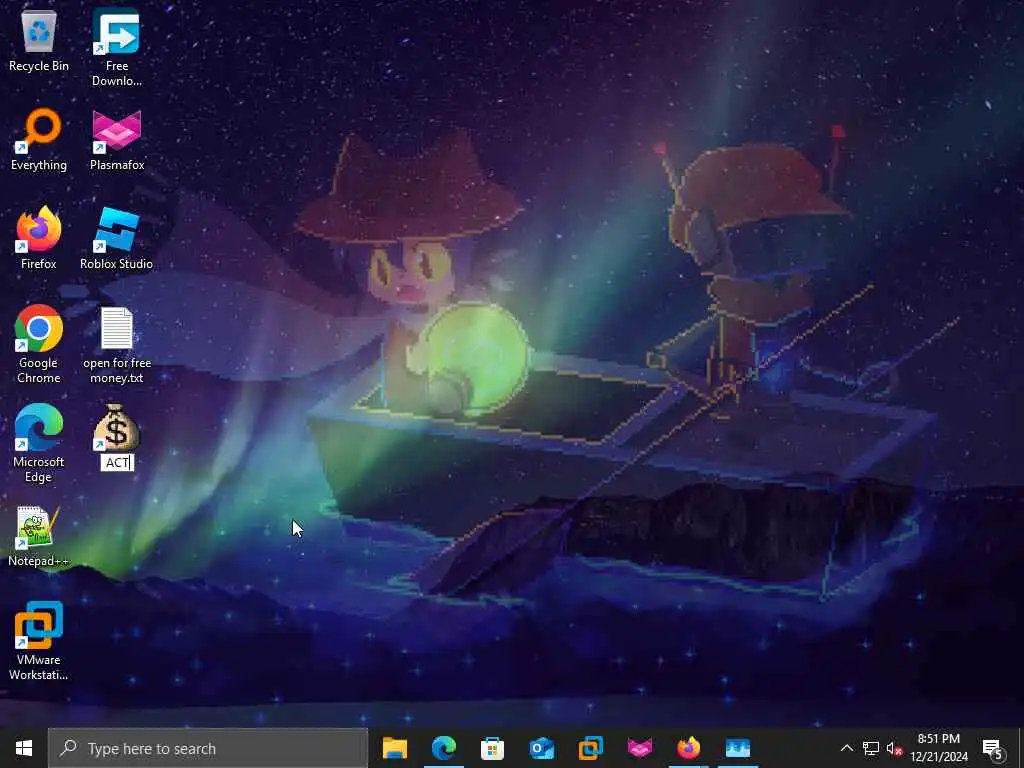The height and width of the screenshot is (768, 1024).
Task: Select the Plasmafox desktop shortcut
Action: tap(117, 140)
